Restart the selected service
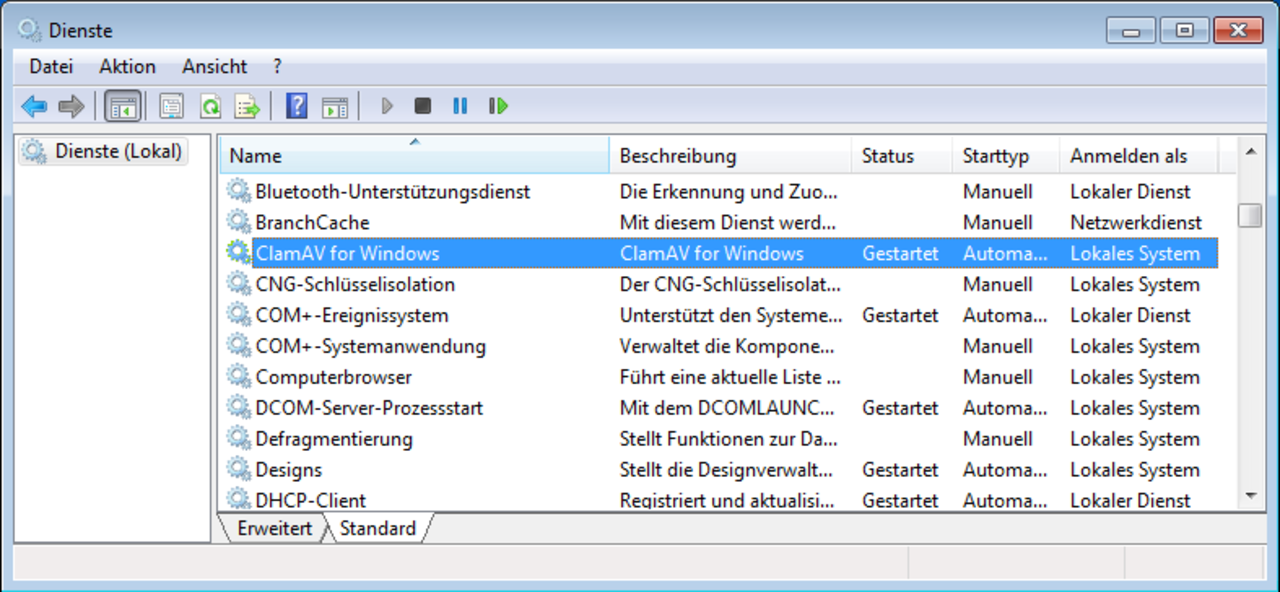The image size is (1280, 592). tap(498, 106)
